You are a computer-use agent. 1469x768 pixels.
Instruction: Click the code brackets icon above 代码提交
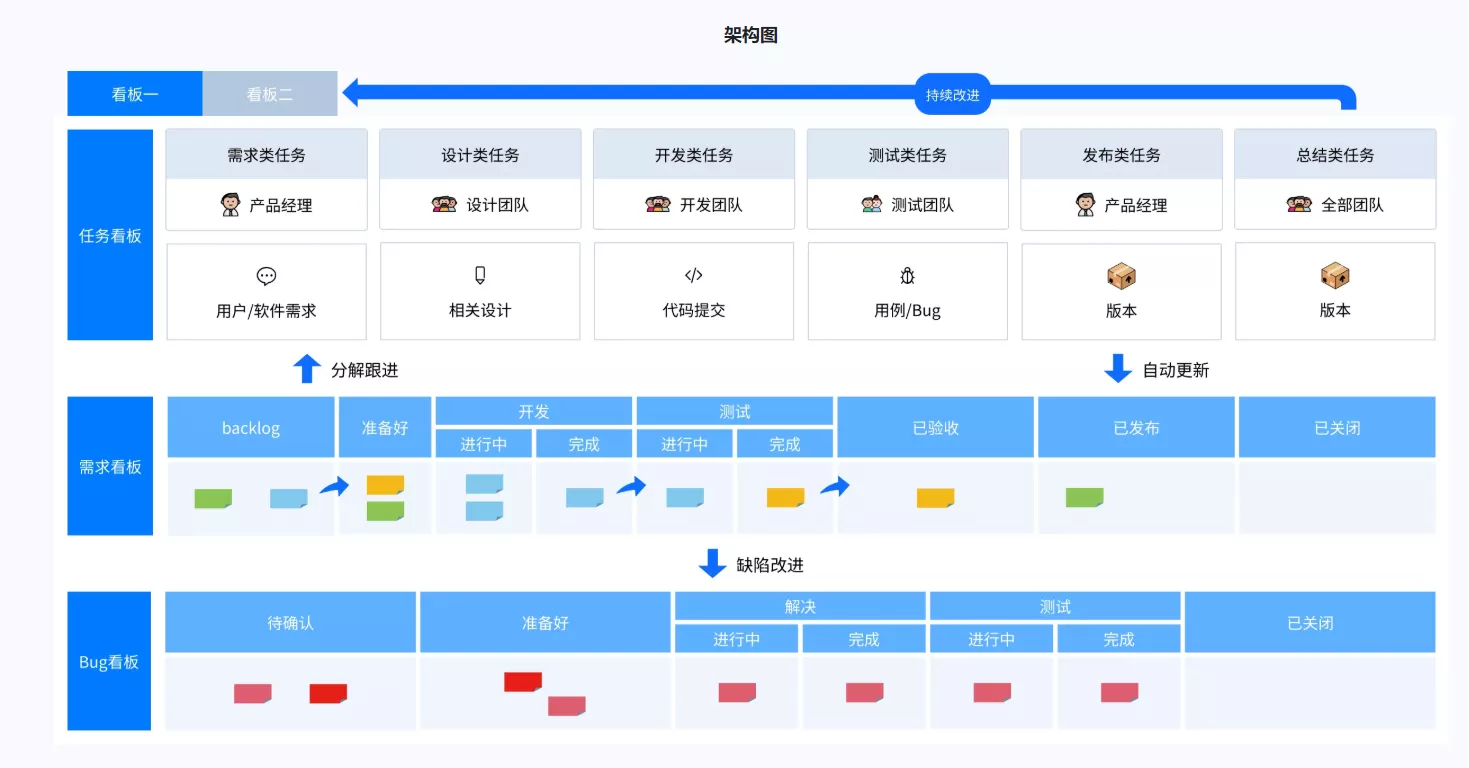[694, 275]
